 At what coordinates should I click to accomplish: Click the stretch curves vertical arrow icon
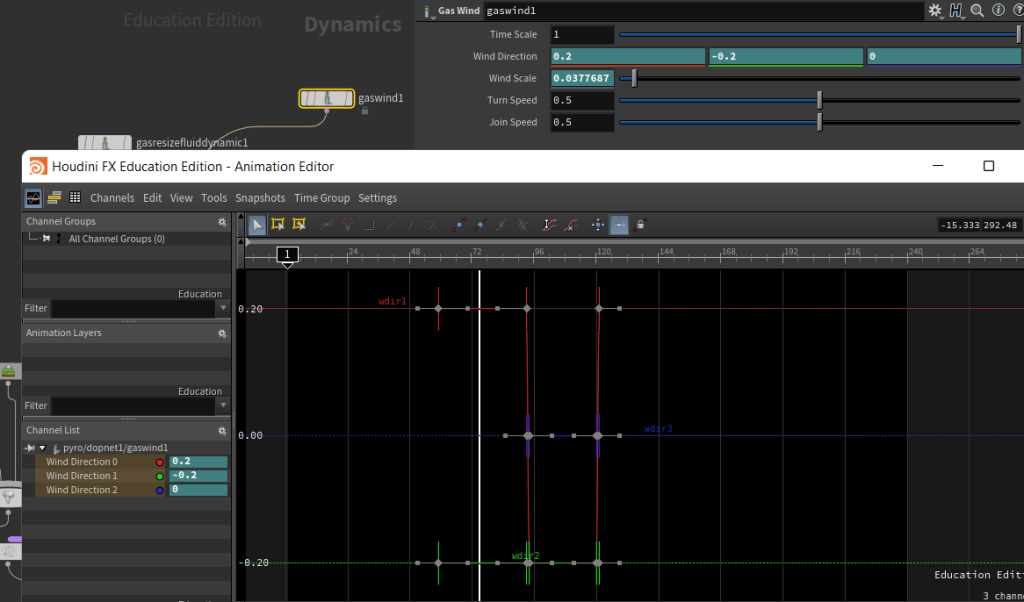[x=549, y=225]
